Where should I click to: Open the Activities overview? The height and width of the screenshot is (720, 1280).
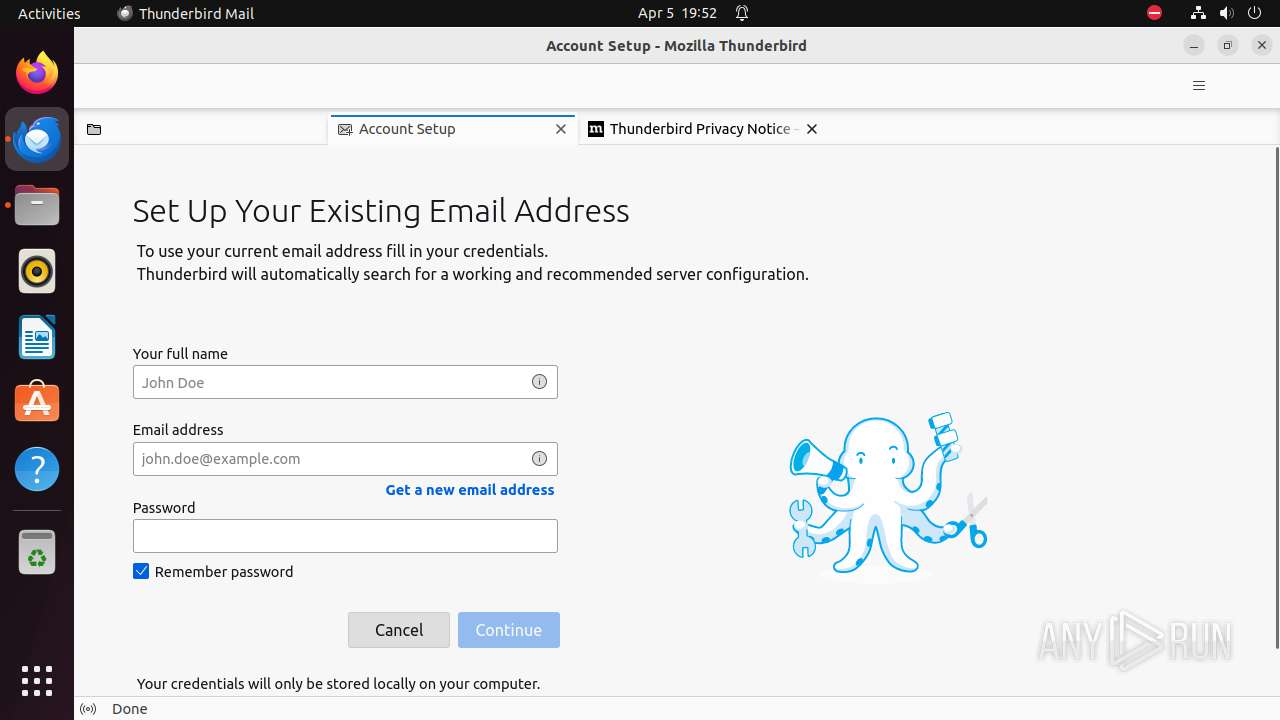[49, 13]
